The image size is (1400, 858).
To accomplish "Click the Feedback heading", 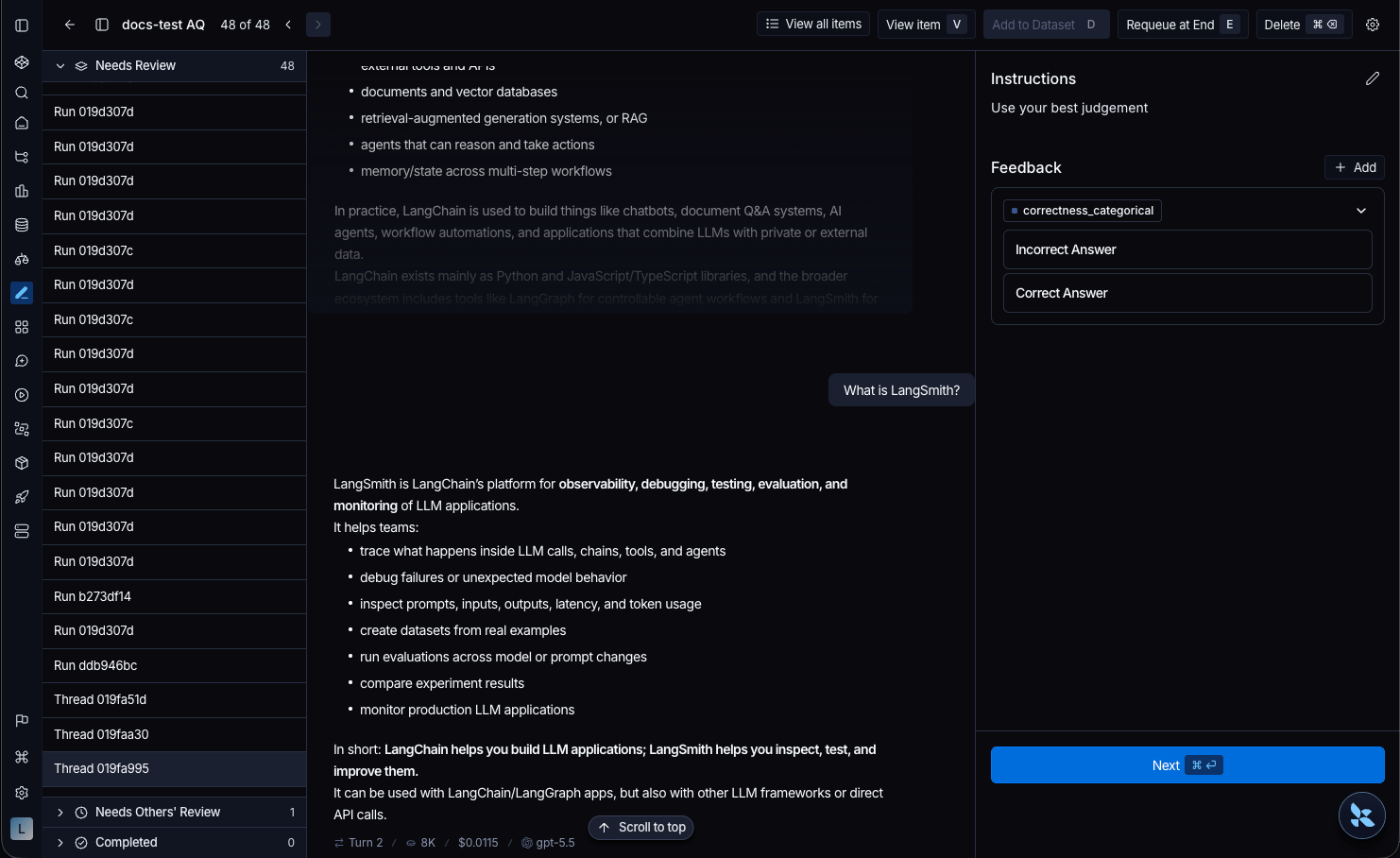I will [1026, 168].
